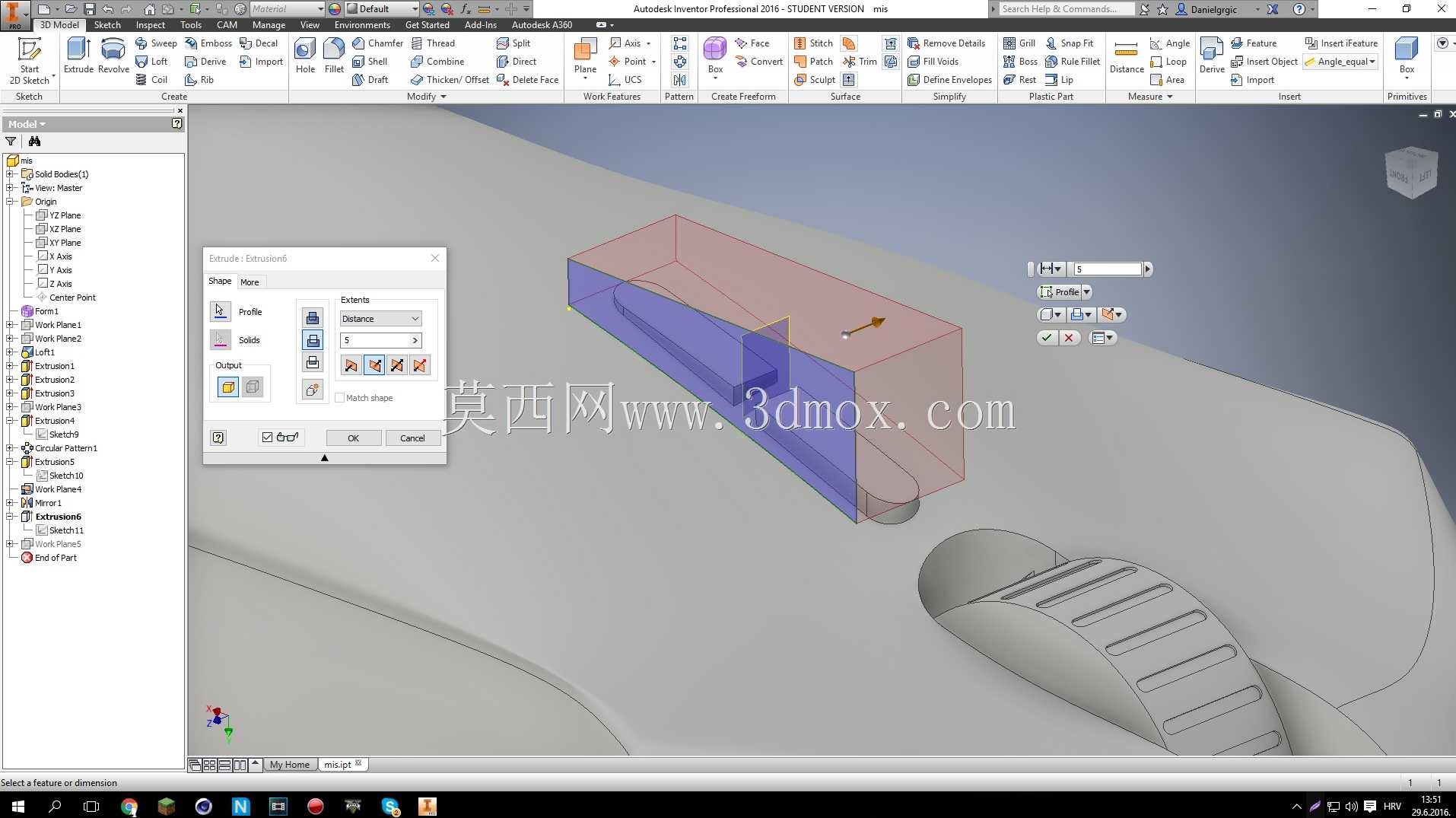
Task: Click the Find binoculars icon in browser
Action: pos(34,142)
